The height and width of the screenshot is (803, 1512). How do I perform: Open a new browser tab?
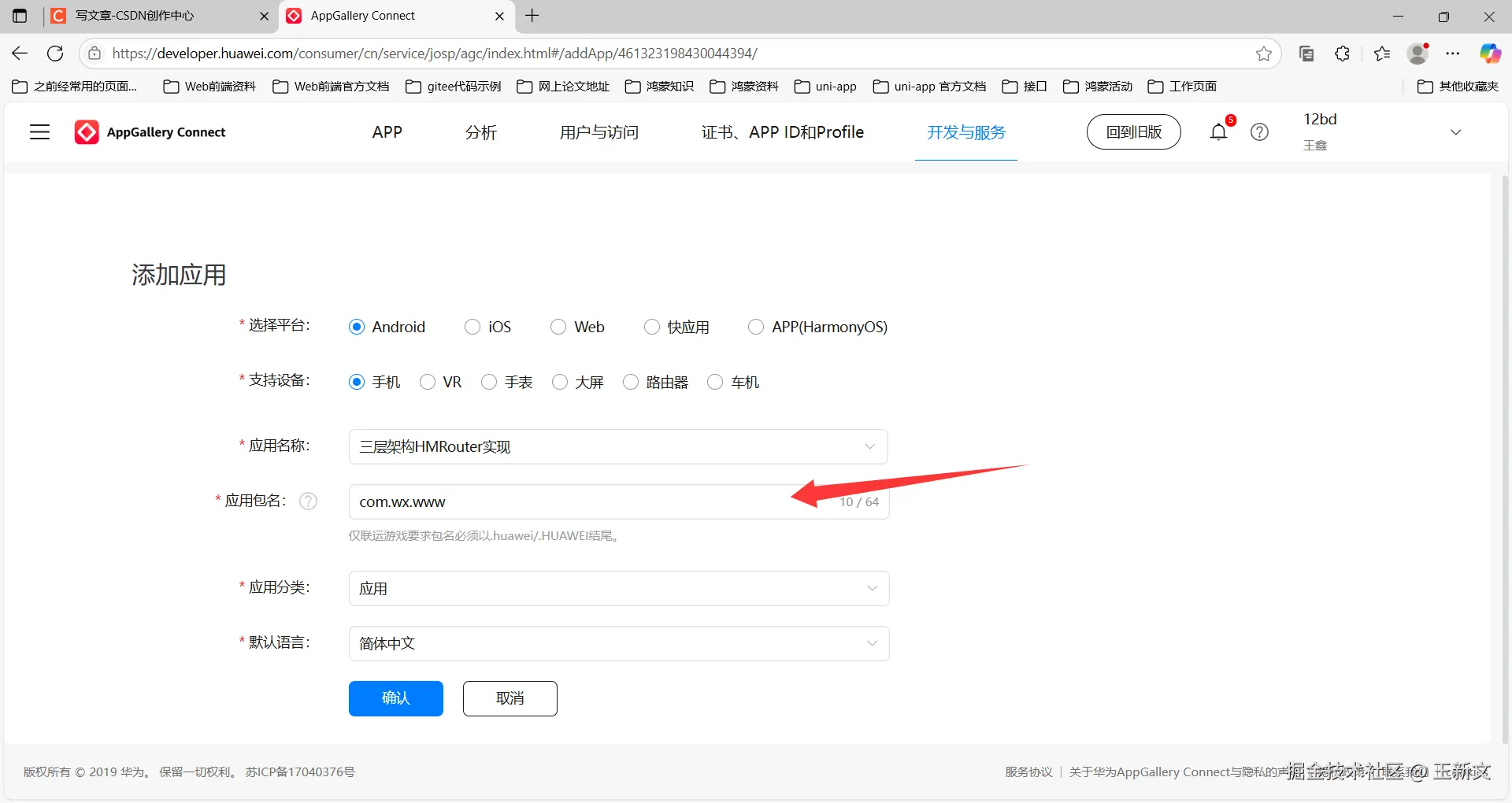coord(532,16)
